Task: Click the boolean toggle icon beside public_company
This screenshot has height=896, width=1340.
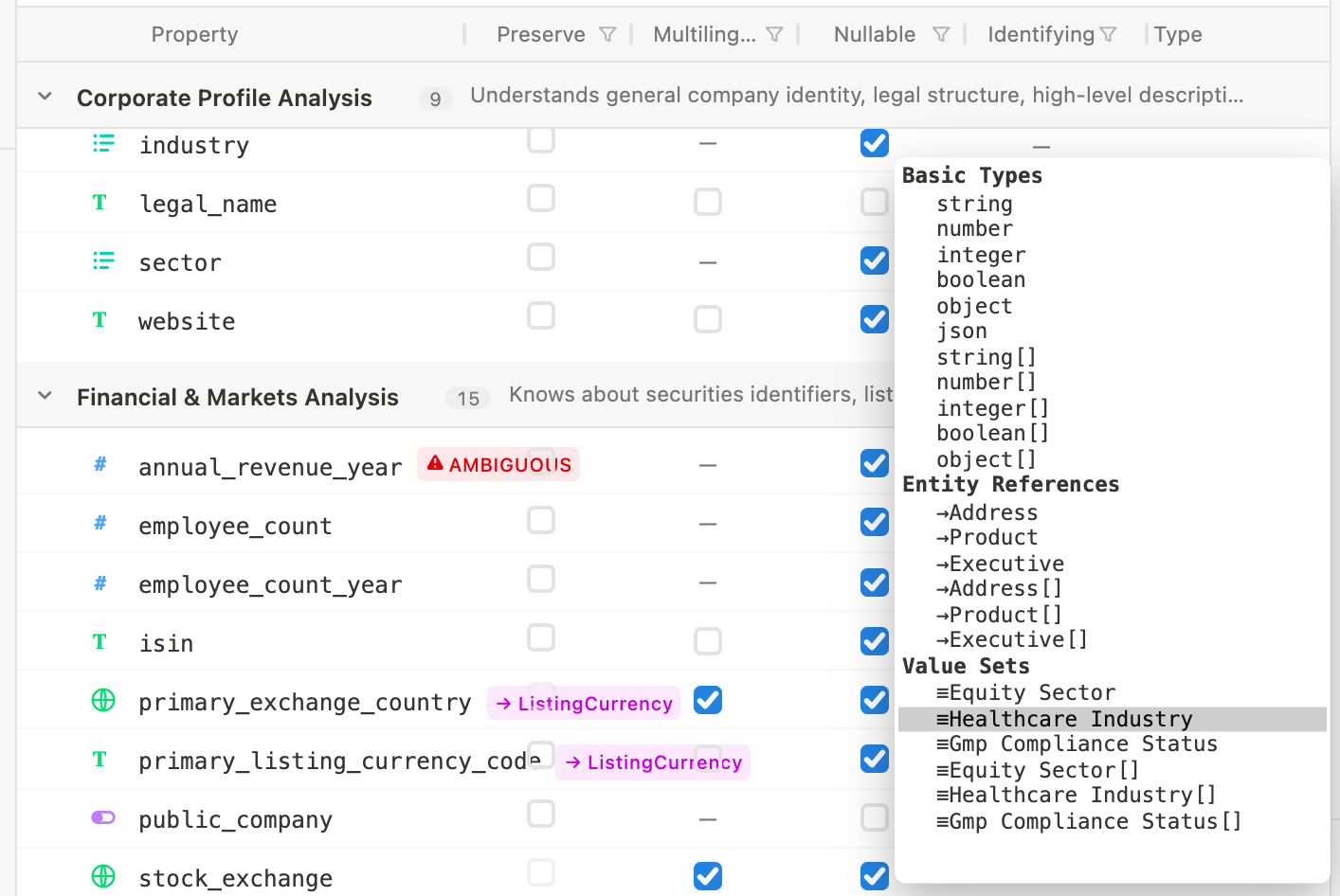Action: click(x=103, y=817)
